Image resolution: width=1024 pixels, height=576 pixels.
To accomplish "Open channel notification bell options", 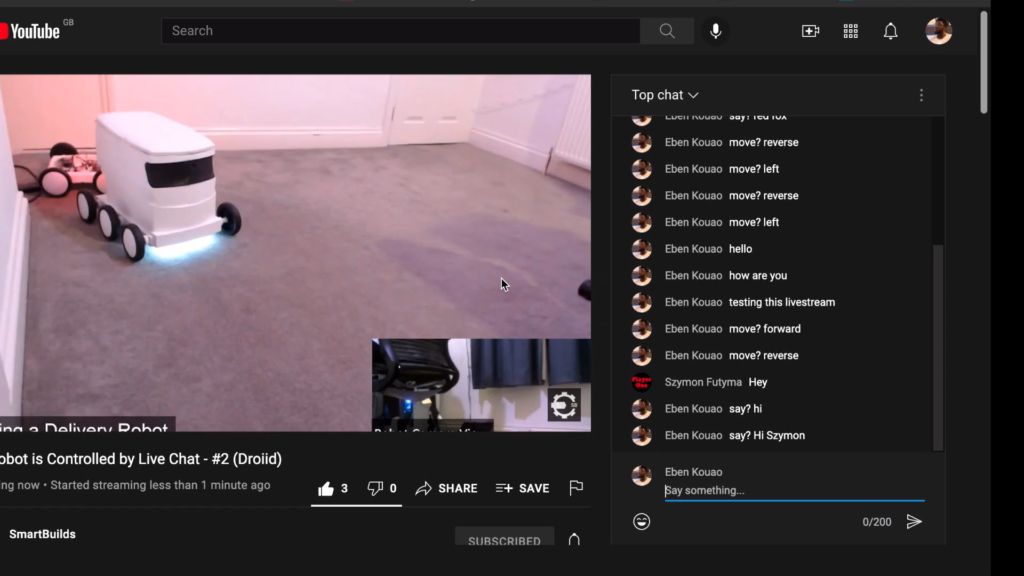I will tap(574, 539).
